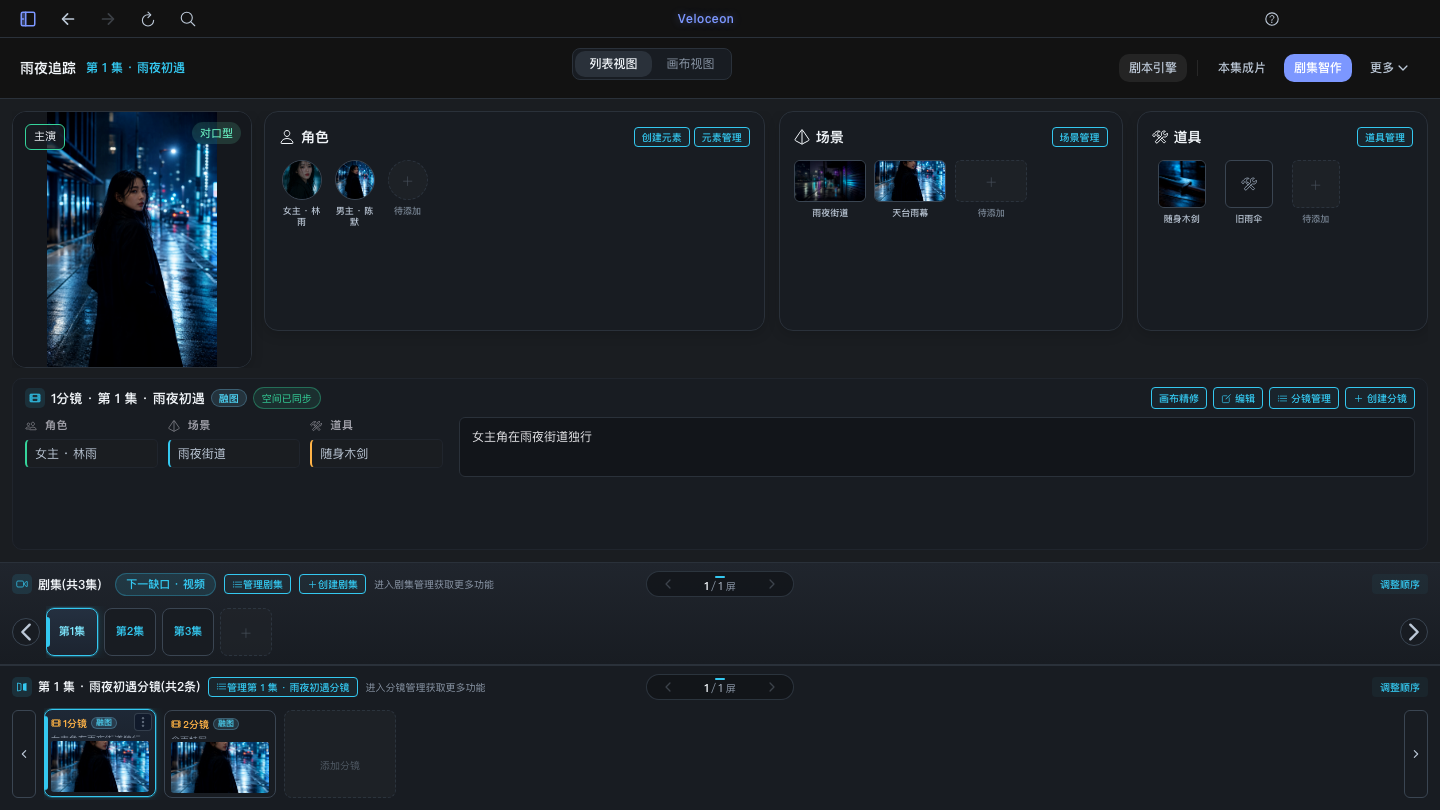Click the 随身木剑 prop field

tap(376, 453)
